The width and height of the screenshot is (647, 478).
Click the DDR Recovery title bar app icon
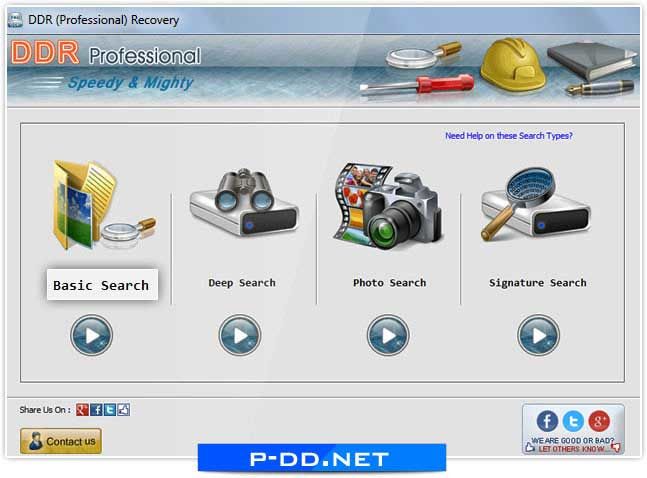pos(16,20)
